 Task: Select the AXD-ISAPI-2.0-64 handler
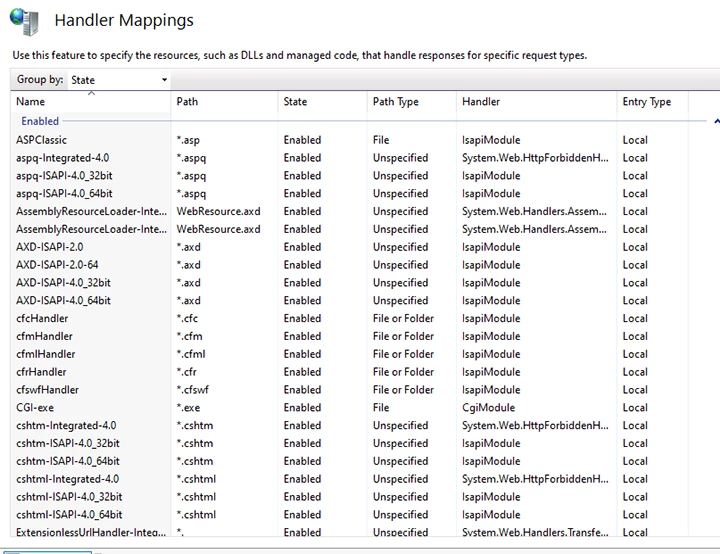click(x=57, y=265)
